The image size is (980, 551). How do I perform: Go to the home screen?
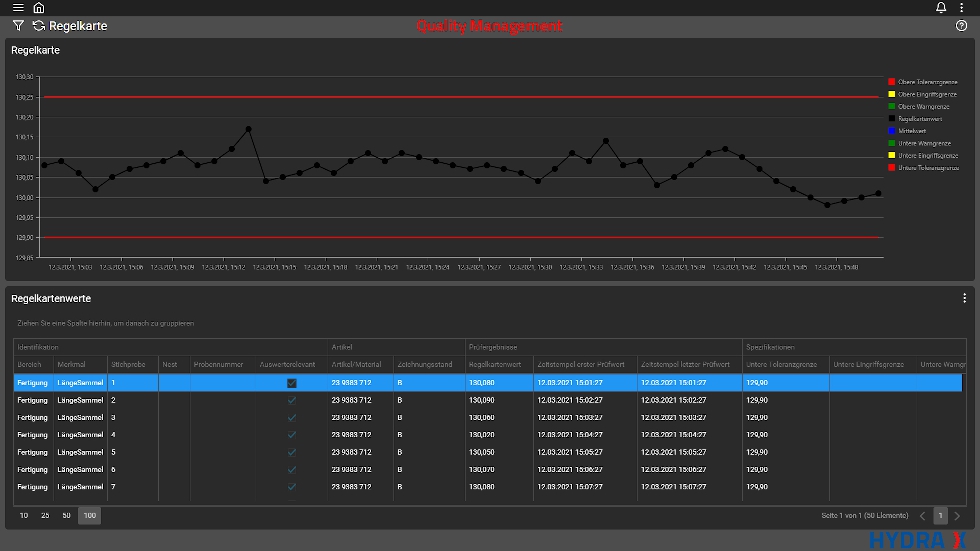pos(39,8)
